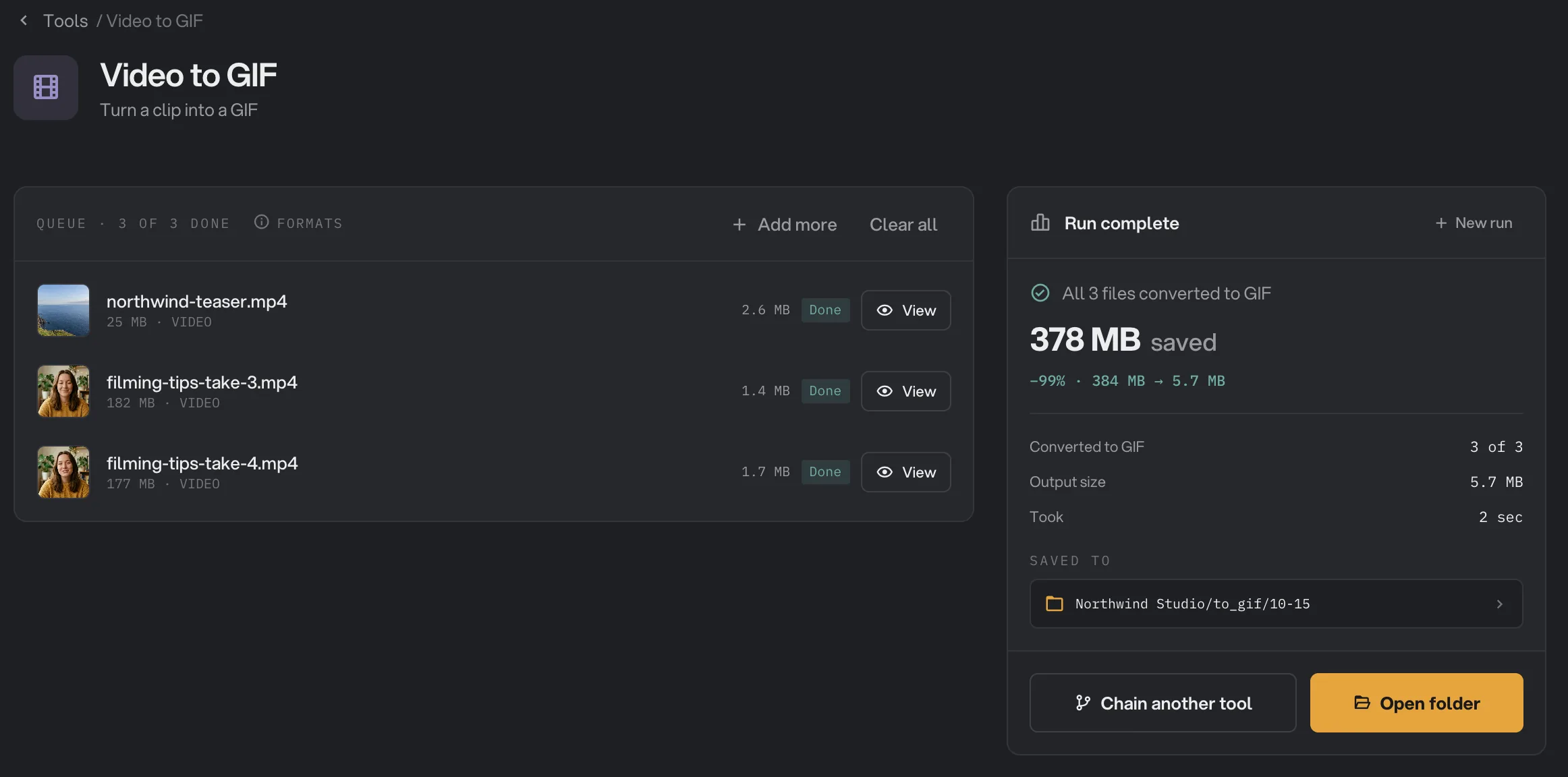Viewport: 1568px width, 777px height.
Task: Select the filming-tips-take-3.mp4 file name
Action: click(x=202, y=382)
